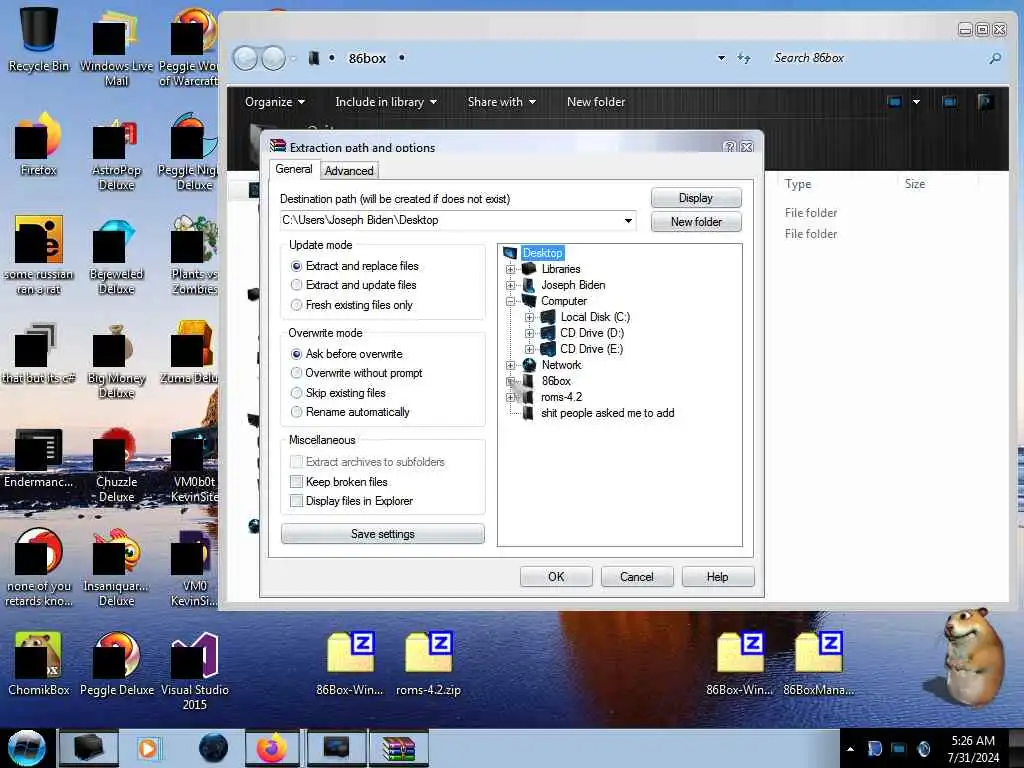
Task: Toggle the Explorer preview pane icon
Action: (x=950, y=102)
